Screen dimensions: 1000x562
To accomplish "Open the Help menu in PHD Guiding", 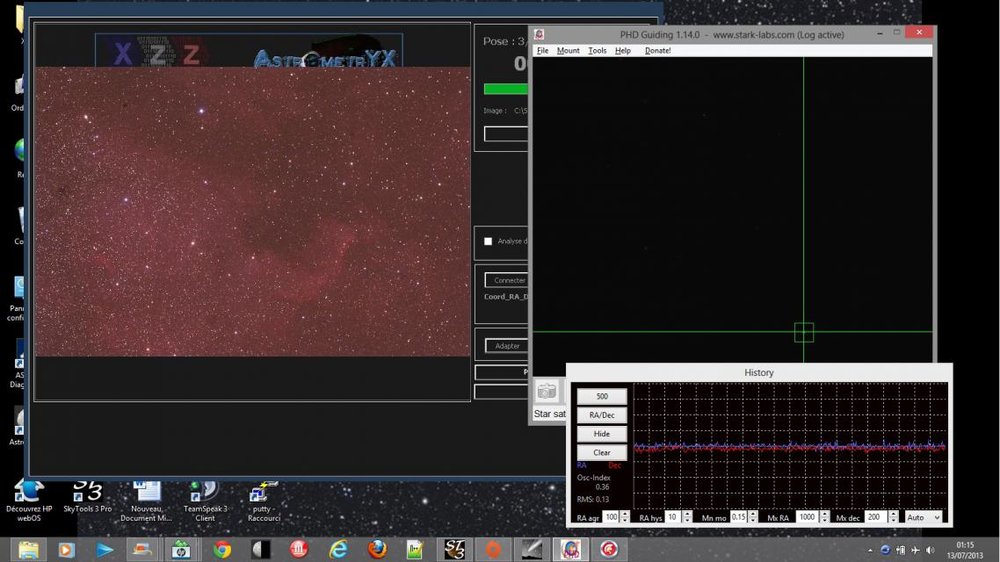I will tap(622, 50).
